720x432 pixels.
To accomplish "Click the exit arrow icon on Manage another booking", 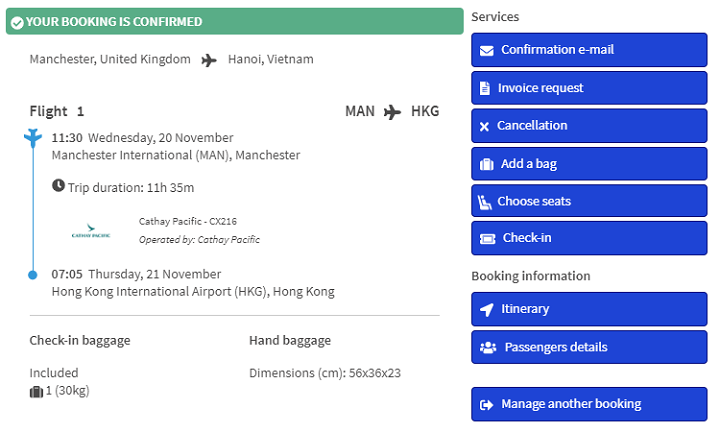I will click(486, 405).
